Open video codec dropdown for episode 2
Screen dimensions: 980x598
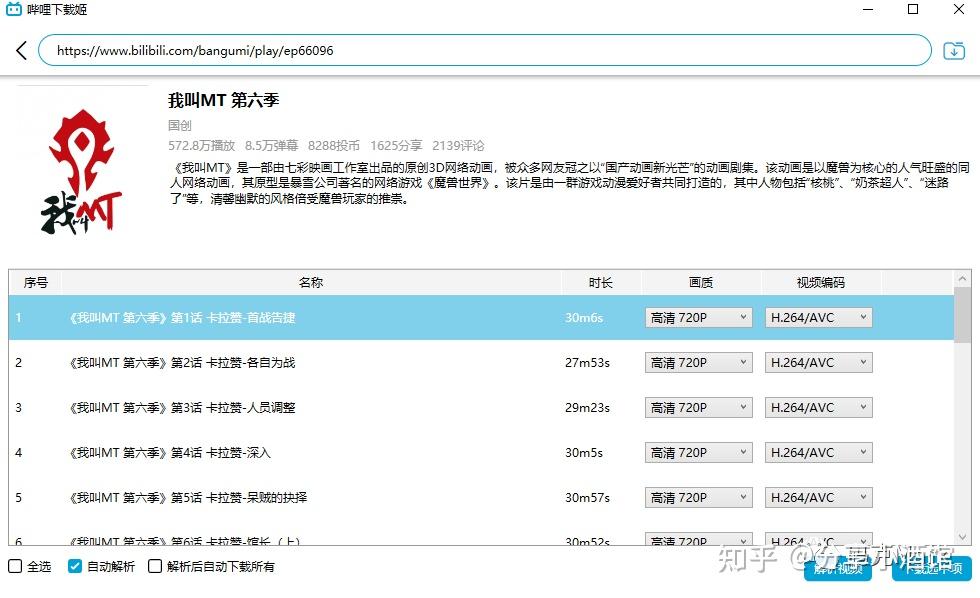(818, 362)
